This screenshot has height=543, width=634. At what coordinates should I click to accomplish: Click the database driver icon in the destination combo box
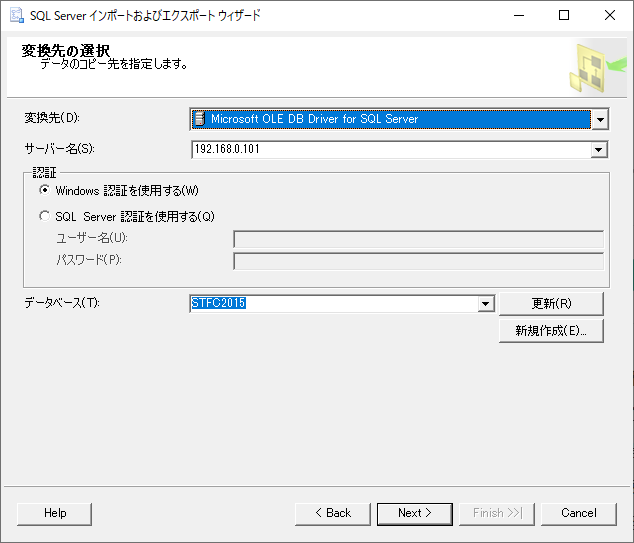coord(200,119)
